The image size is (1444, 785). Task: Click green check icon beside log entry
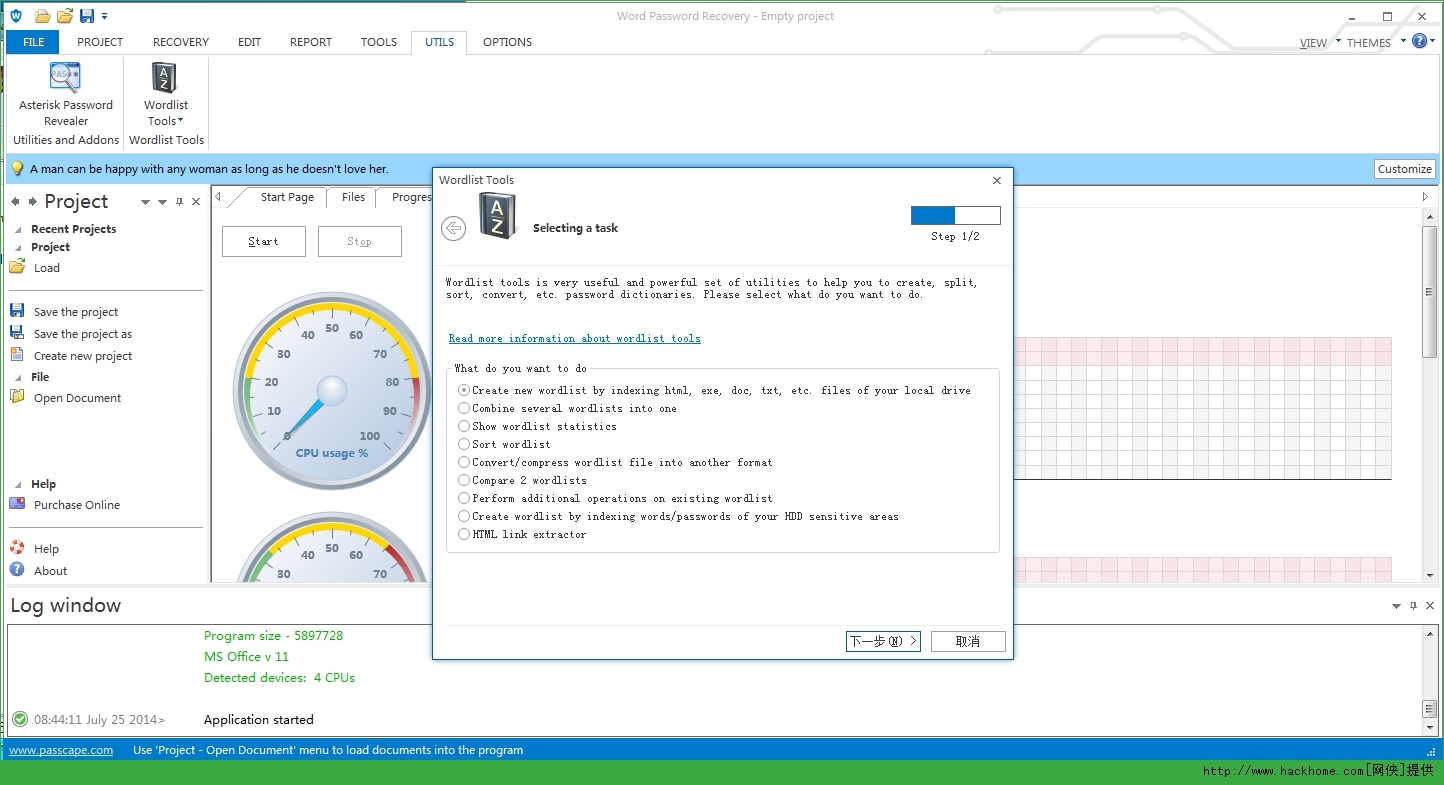click(20, 719)
